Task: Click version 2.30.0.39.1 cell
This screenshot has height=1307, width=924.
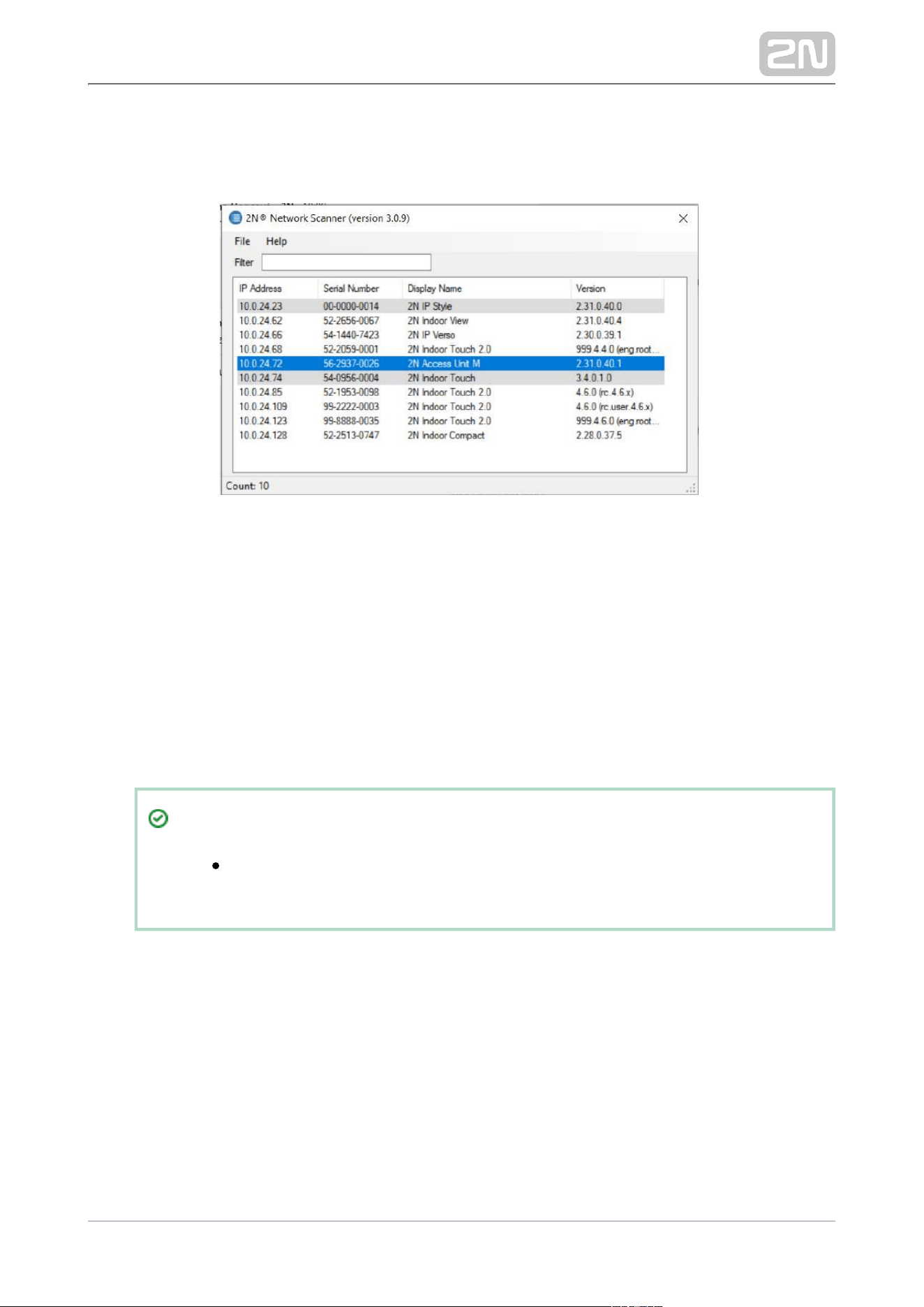Action: (x=599, y=335)
